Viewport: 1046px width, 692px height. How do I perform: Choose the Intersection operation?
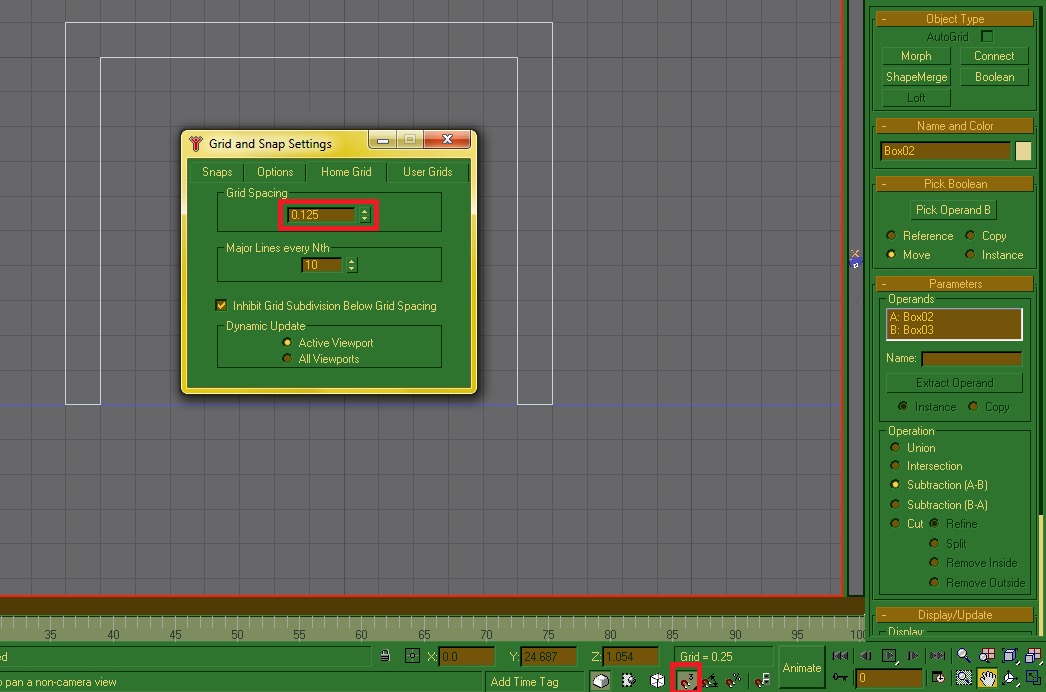click(x=895, y=465)
